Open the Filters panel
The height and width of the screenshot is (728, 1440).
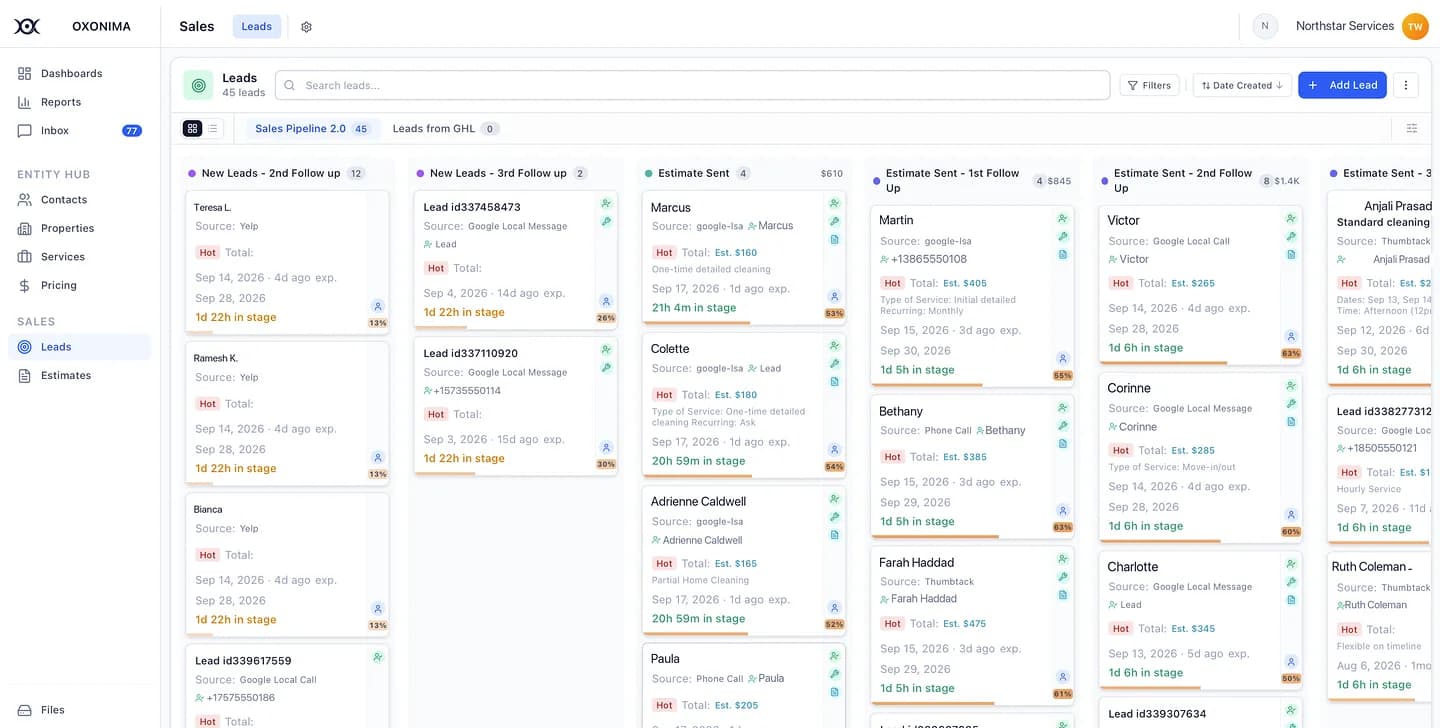pyautogui.click(x=1149, y=86)
